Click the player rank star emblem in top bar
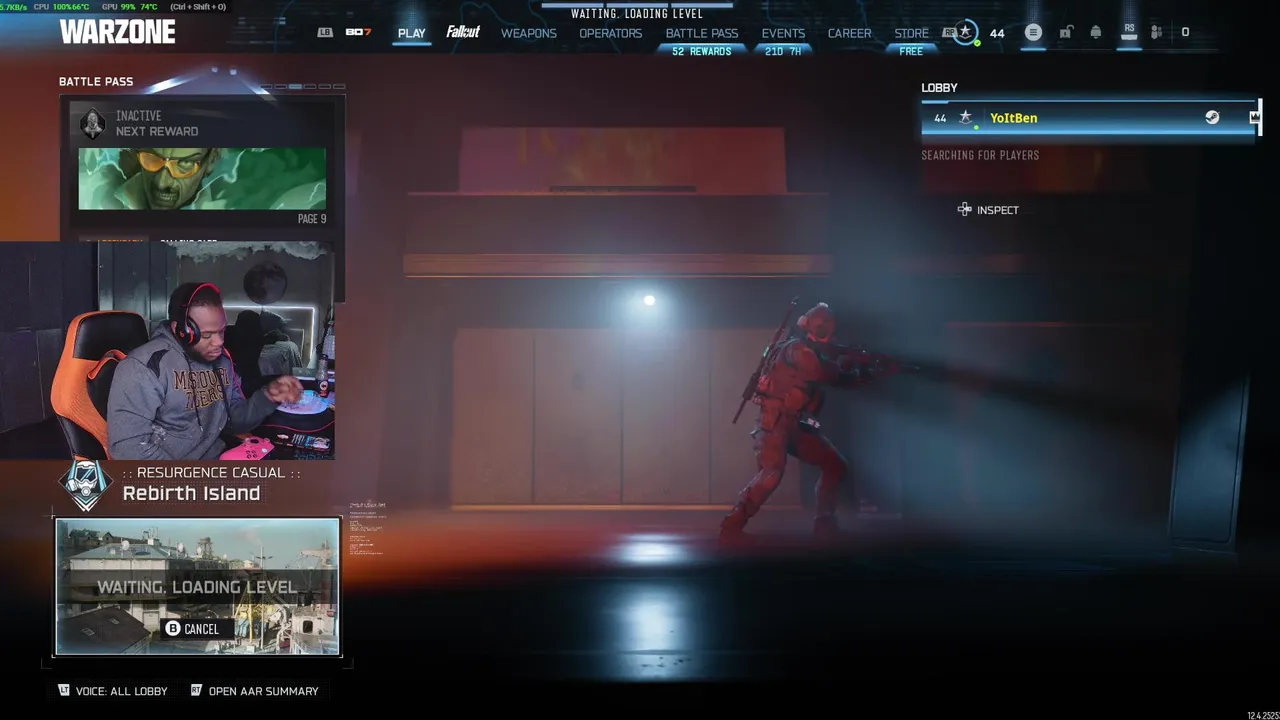Screen dimensions: 1280x720 964,32
